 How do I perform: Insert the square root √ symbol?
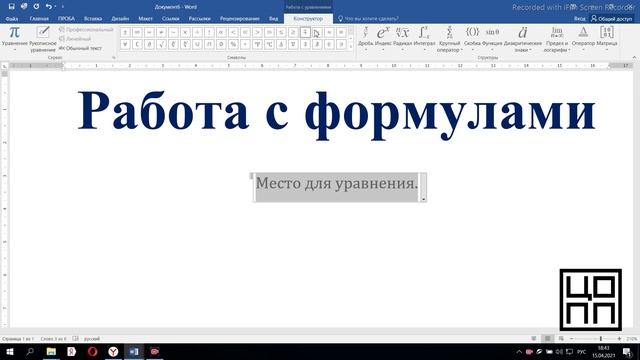[161, 44]
